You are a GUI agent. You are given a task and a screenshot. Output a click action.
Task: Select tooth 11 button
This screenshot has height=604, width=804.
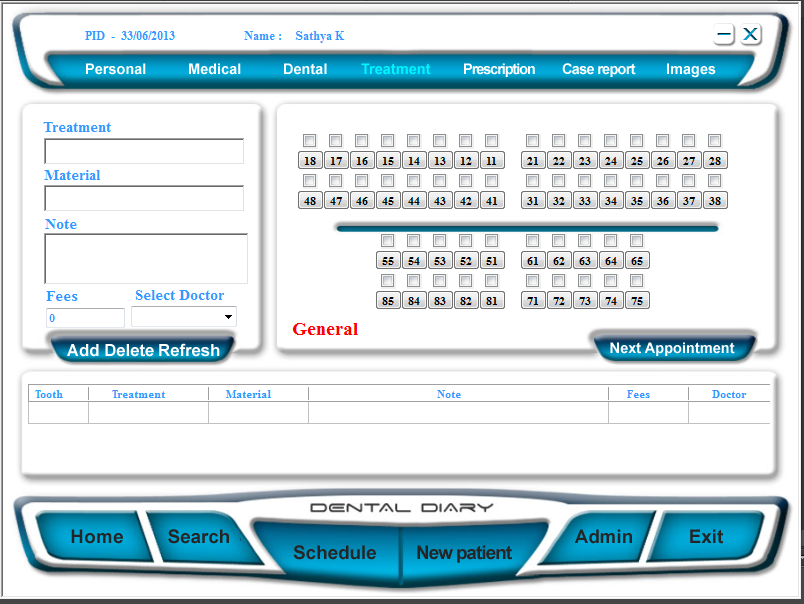pos(491,161)
